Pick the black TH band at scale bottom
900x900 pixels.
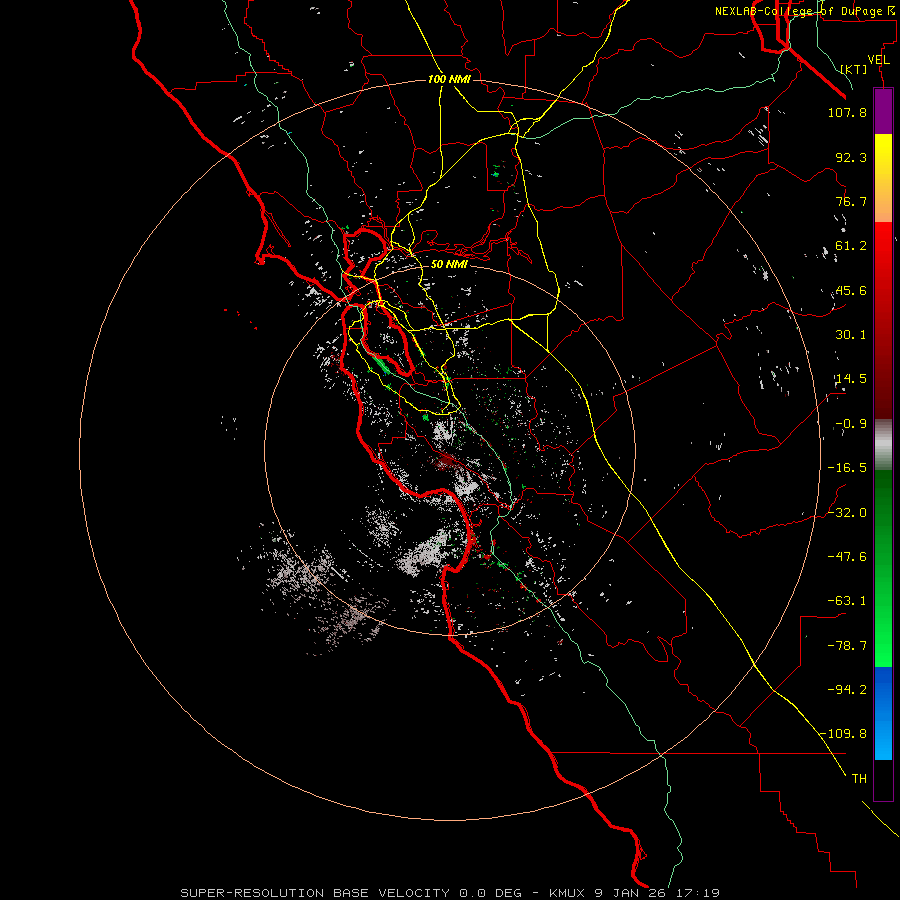click(883, 780)
